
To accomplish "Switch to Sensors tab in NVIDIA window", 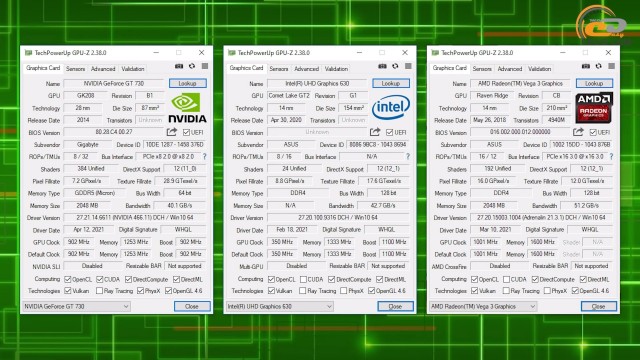I will 76,69.
